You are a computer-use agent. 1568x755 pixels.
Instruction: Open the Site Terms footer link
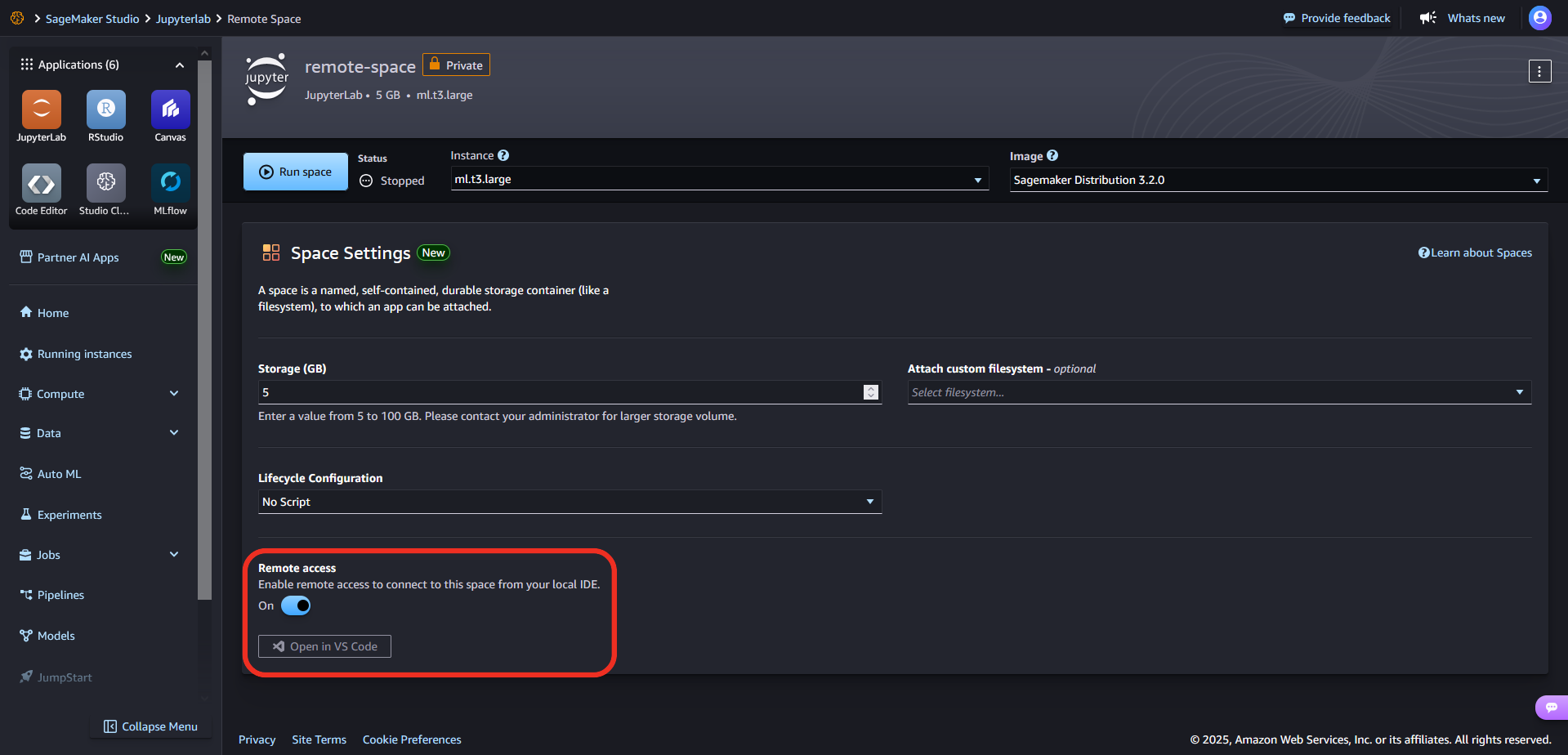click(319, 739)
